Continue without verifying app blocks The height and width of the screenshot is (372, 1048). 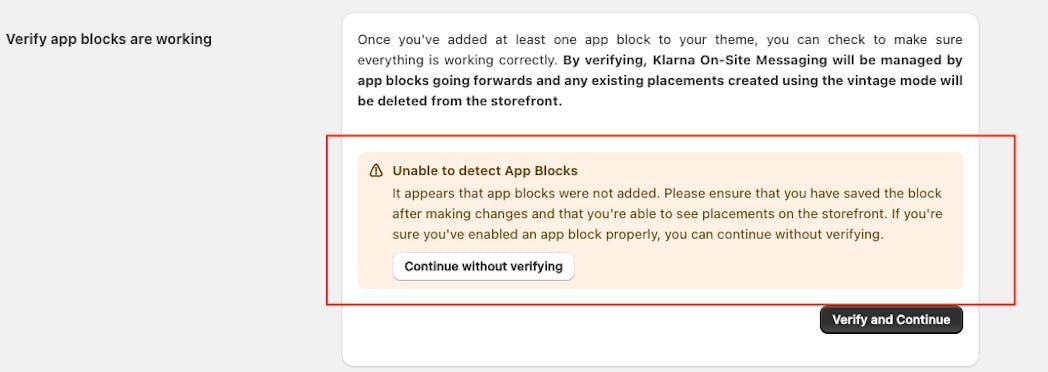coord(483,266)
